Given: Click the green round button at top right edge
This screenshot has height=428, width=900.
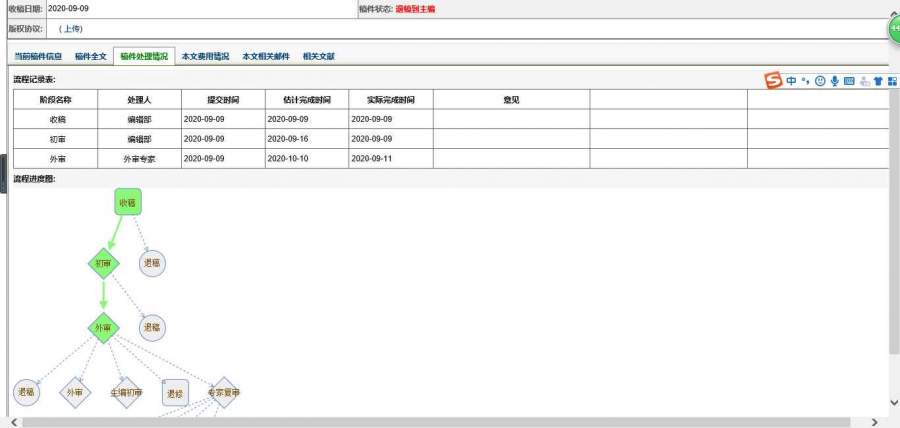Looking at the screenshot, I should click(x=894, y=28).
